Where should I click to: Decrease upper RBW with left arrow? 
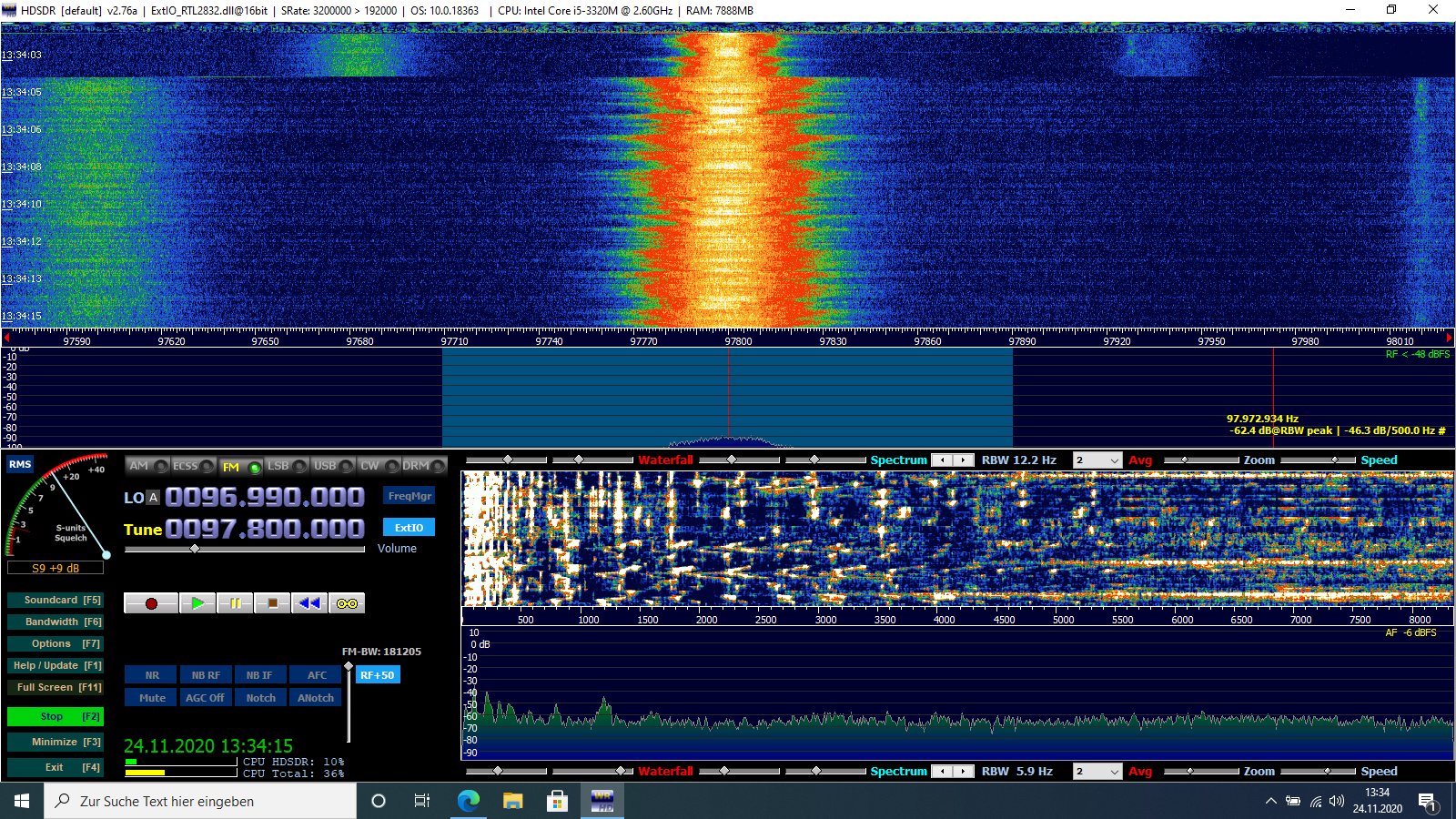[942, 460]
